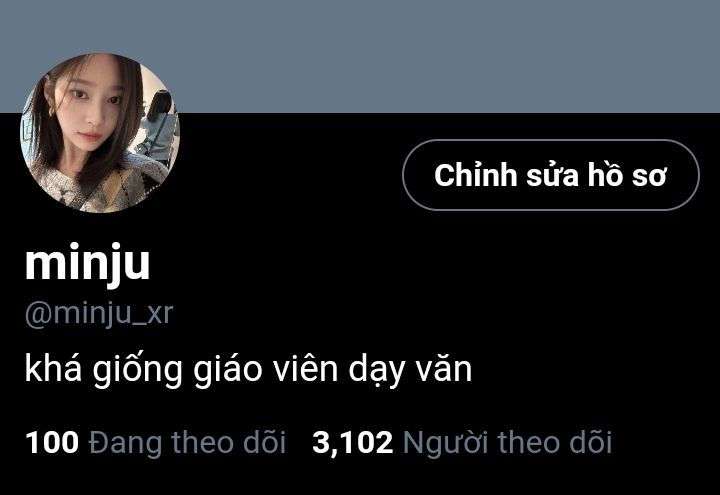Tap the "theo dõi" text after Người

tap(555, 443)
